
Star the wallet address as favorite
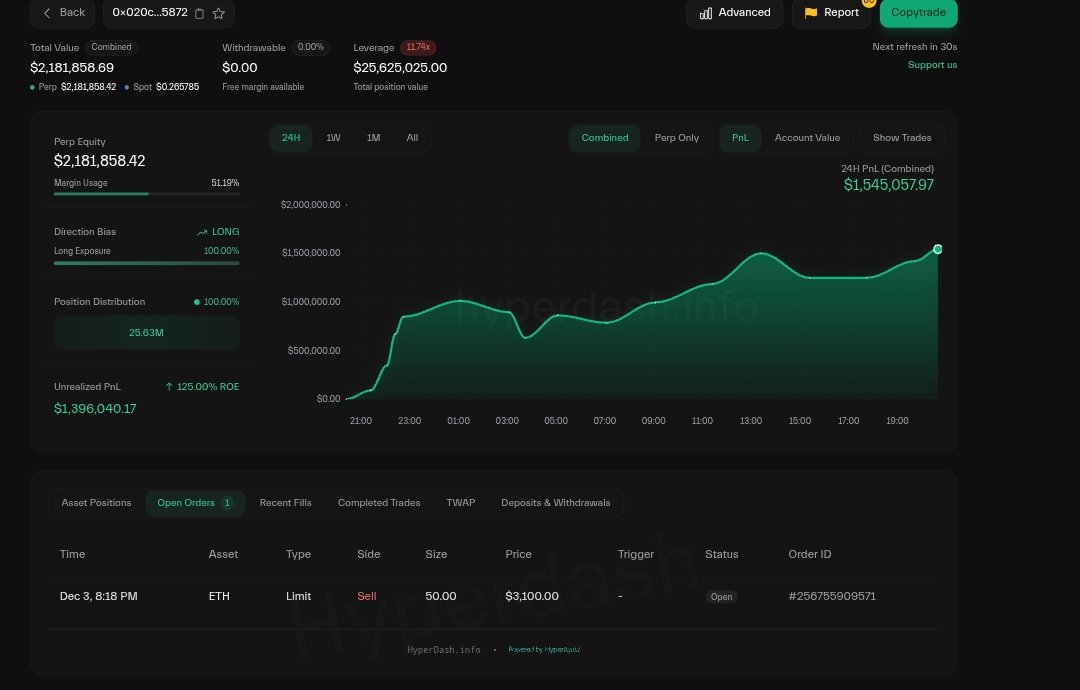tap(219, 13)
